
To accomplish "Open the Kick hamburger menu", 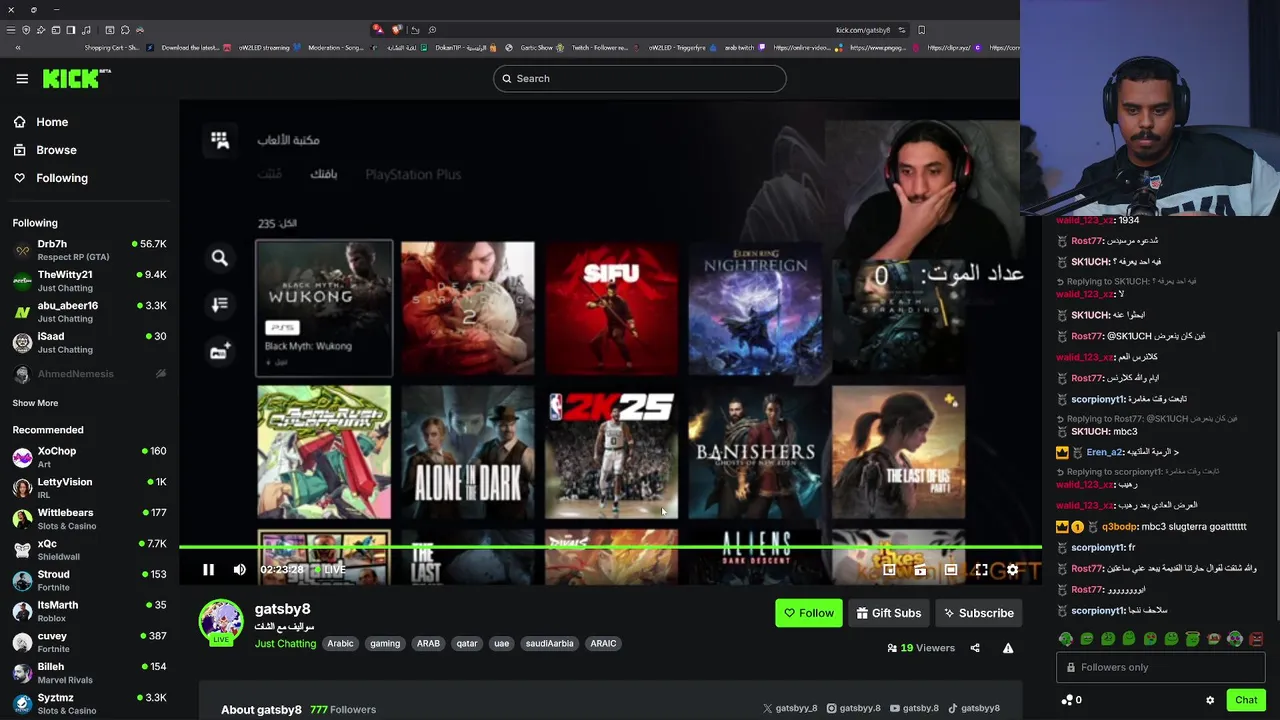I will tap(22, 78).
